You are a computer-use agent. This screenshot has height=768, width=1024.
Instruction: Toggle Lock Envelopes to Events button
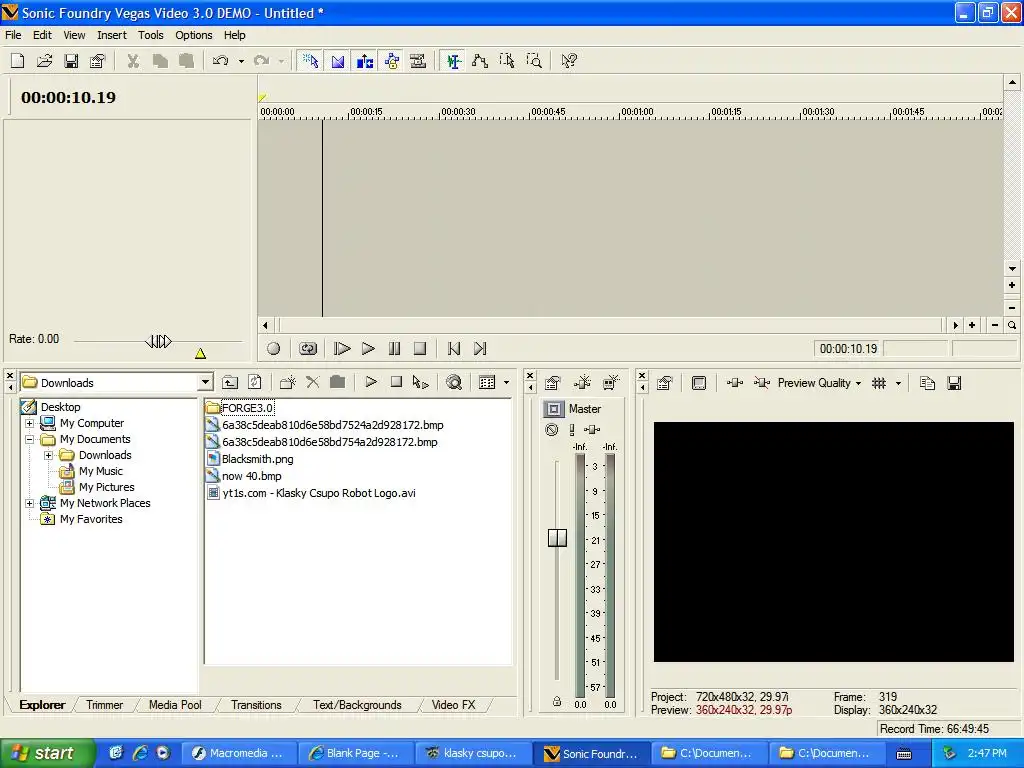(391, 61)
